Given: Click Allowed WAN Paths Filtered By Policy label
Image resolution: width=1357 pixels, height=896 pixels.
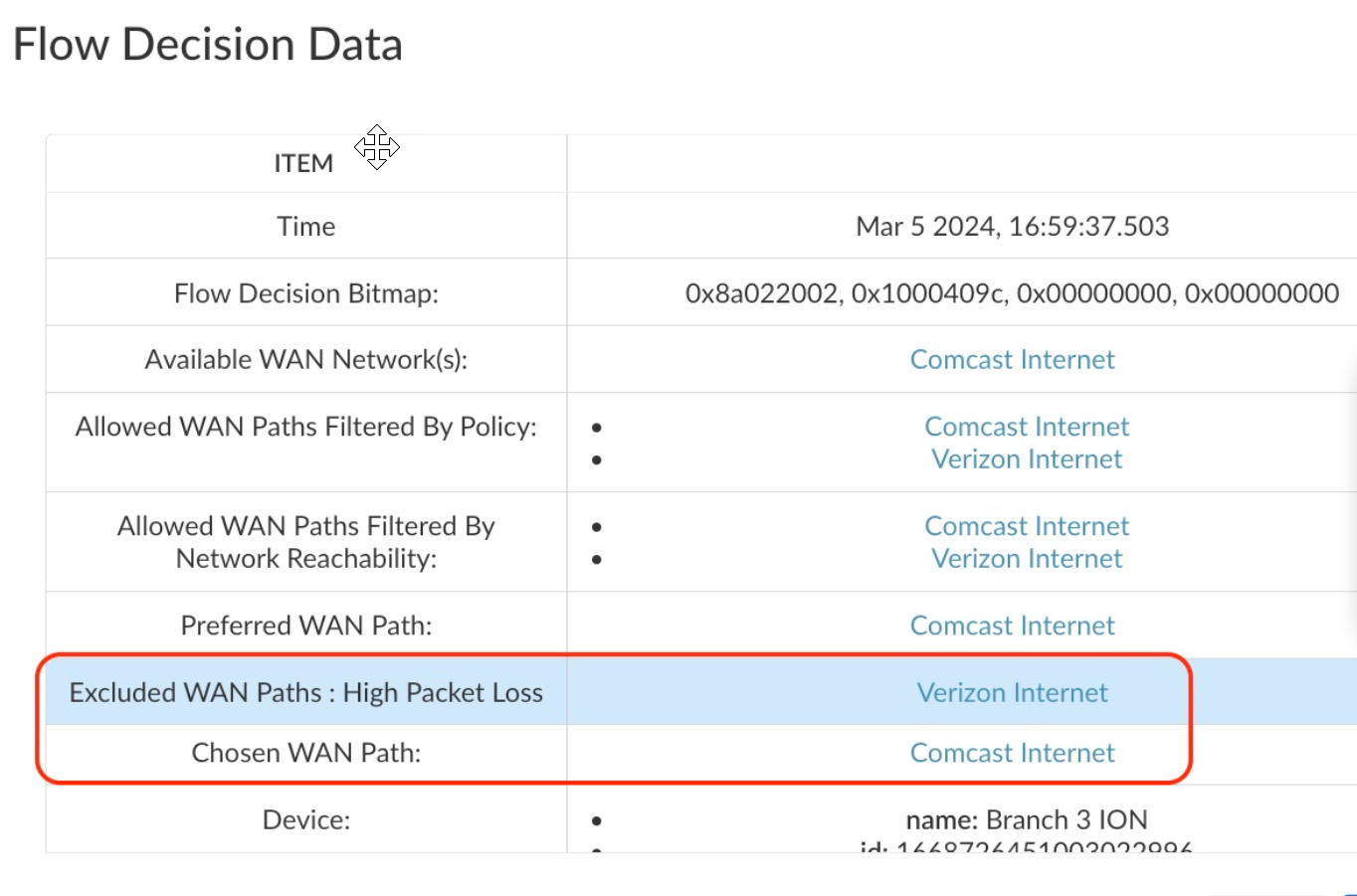Looking at the screenshot, I should point(305,427).
